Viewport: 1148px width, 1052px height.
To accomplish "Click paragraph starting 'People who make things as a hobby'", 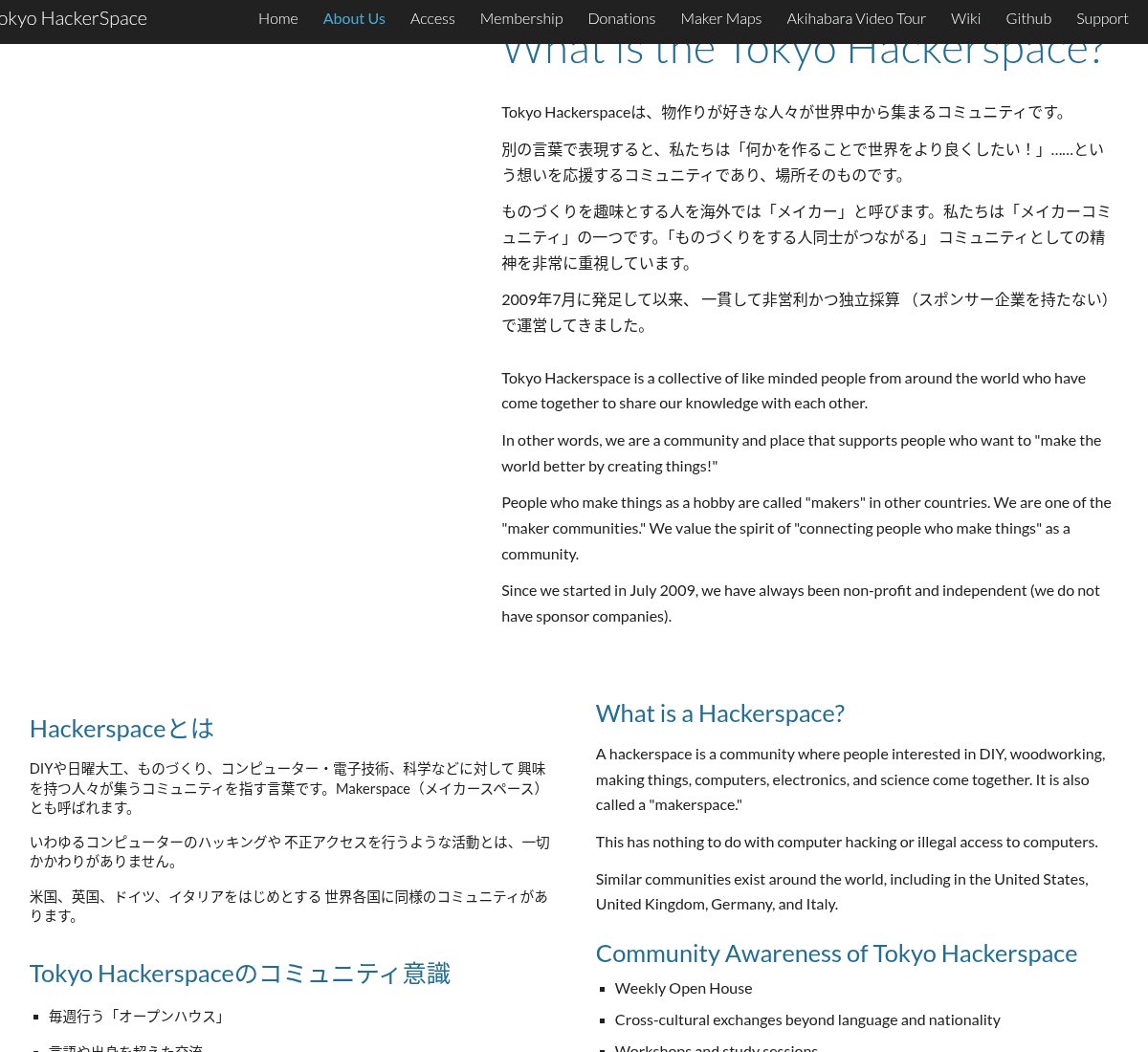I will coord(806,528).
